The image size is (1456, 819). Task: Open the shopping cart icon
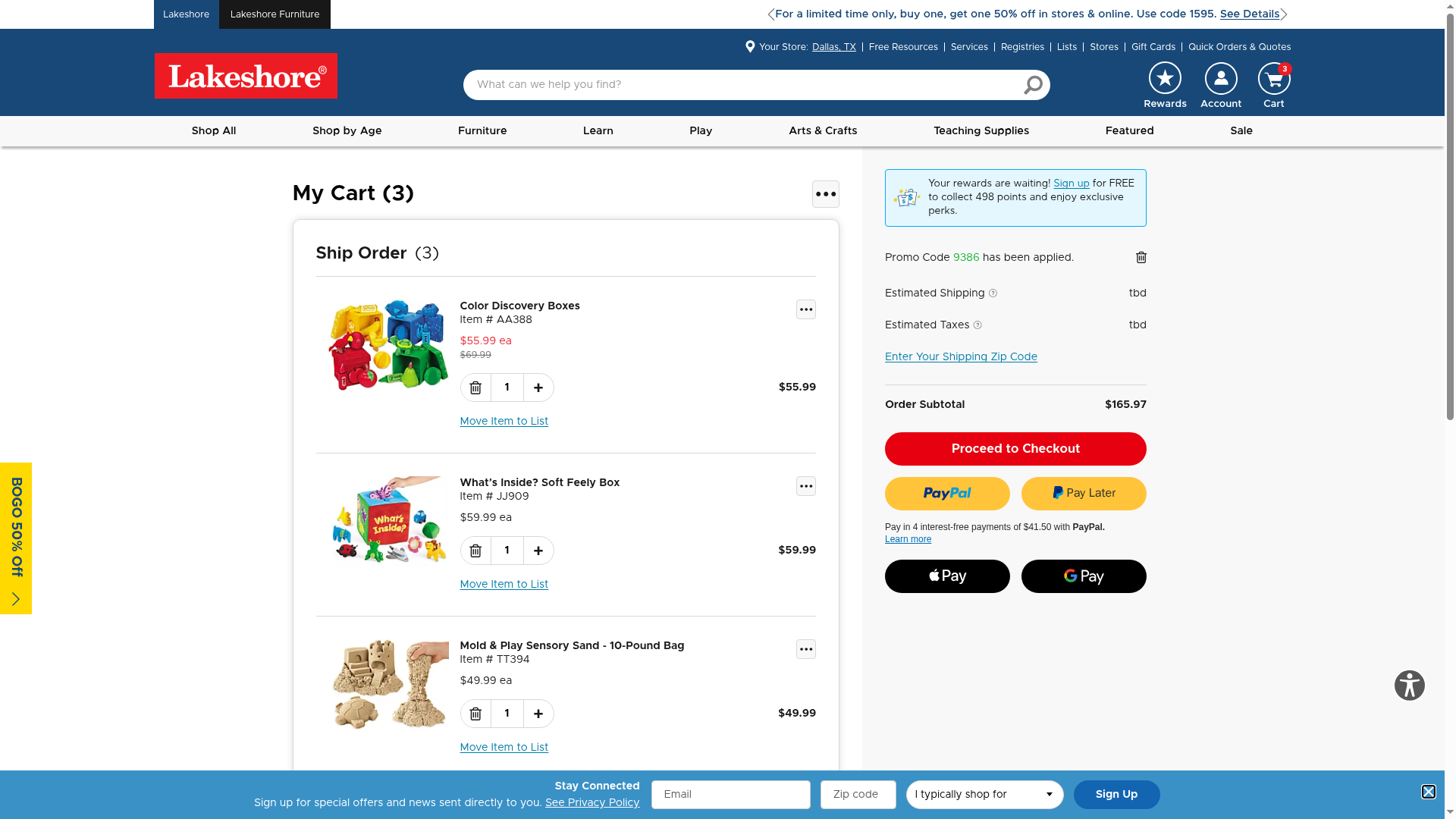pyautogui.click(x=1274, y=79)
